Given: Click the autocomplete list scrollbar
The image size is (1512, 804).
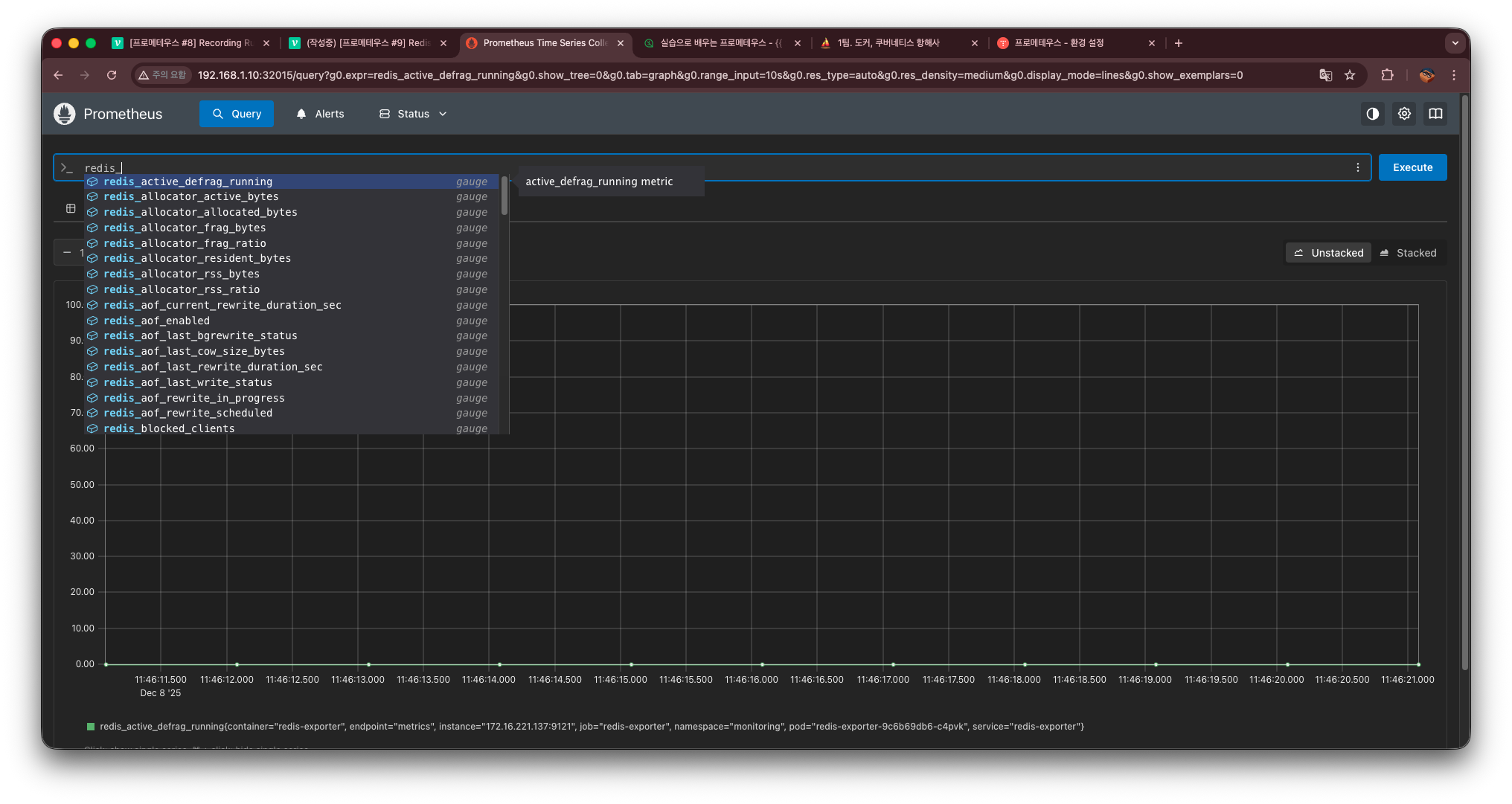Looking at the screenshot, I should (x=504, y=196).
